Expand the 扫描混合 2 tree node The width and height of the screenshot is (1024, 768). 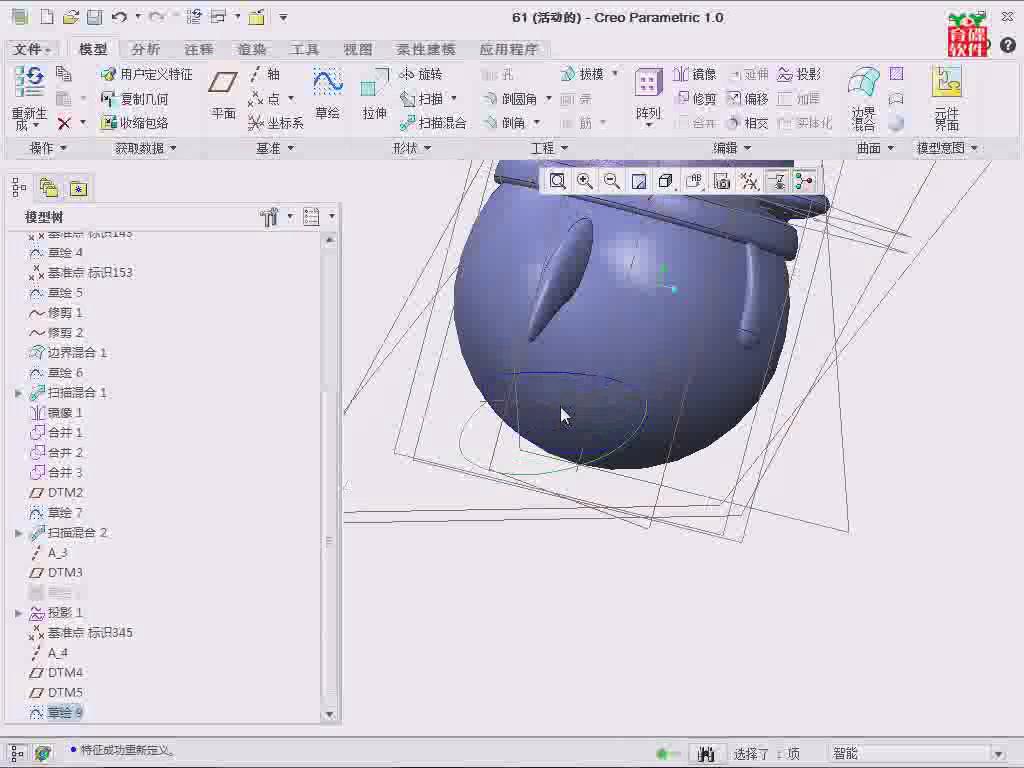pos(18,533)
